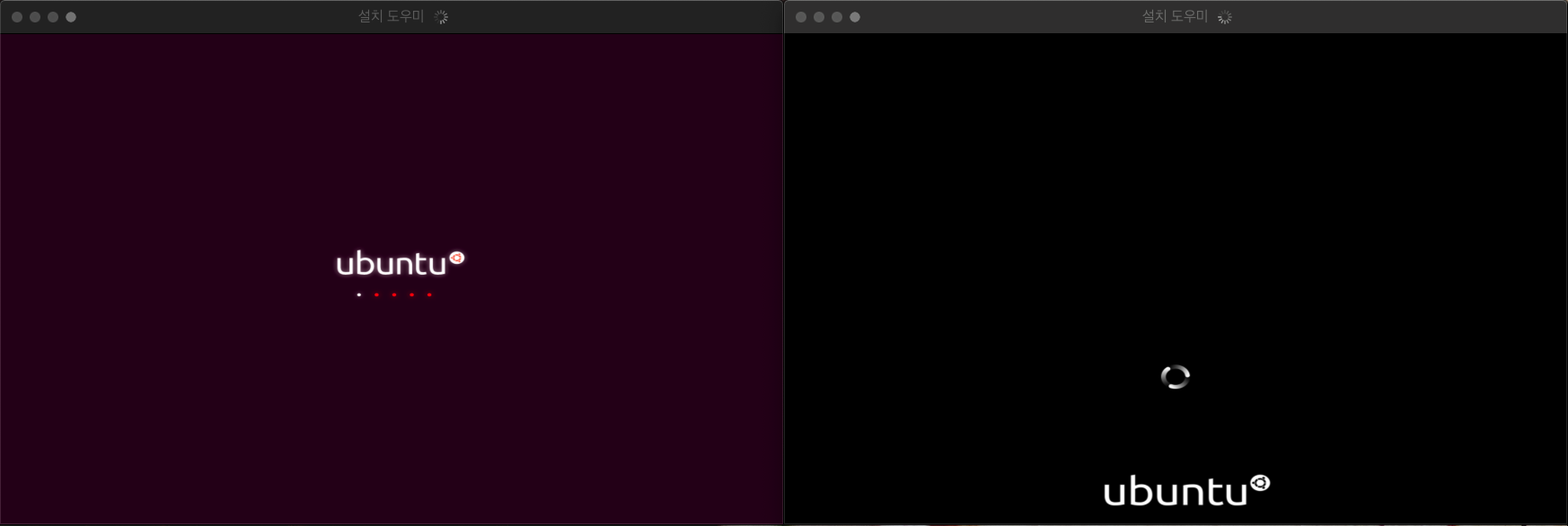Image resolution: width=1568 pixels, height=526 pixels.
Task: Click the close button of the left window
Action: click(17, 17)
